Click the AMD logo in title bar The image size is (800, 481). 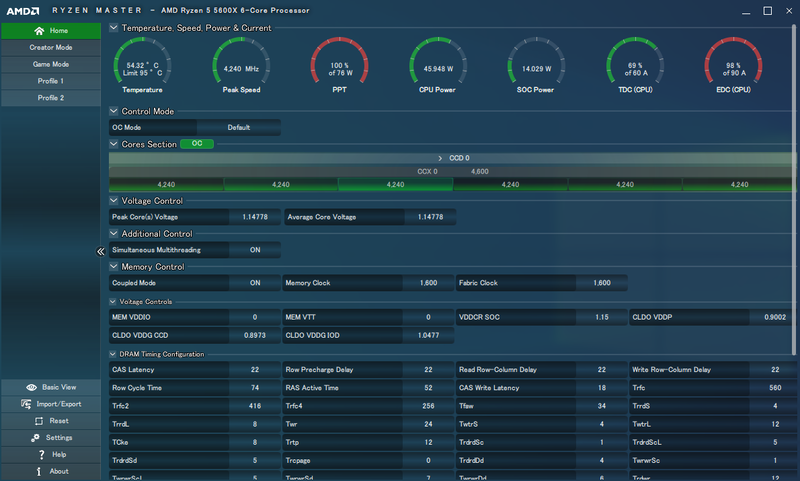point(22,11)
